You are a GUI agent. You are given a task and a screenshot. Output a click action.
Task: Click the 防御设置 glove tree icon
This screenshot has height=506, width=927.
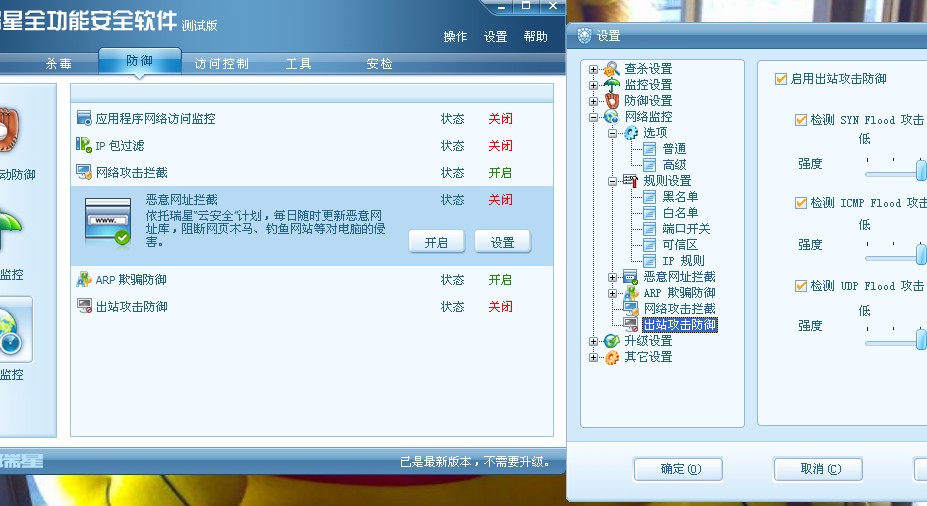coord(612,100)
